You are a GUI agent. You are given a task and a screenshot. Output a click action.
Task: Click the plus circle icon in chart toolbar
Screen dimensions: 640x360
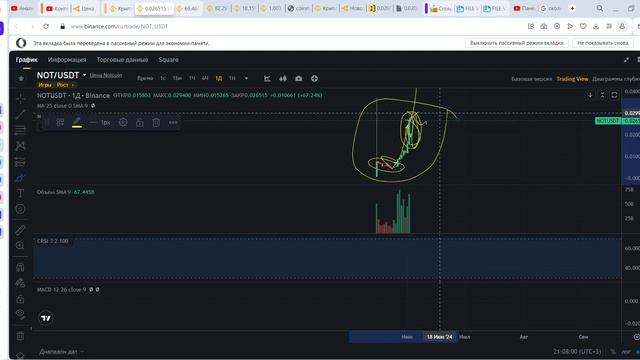(x=314, y=78)
